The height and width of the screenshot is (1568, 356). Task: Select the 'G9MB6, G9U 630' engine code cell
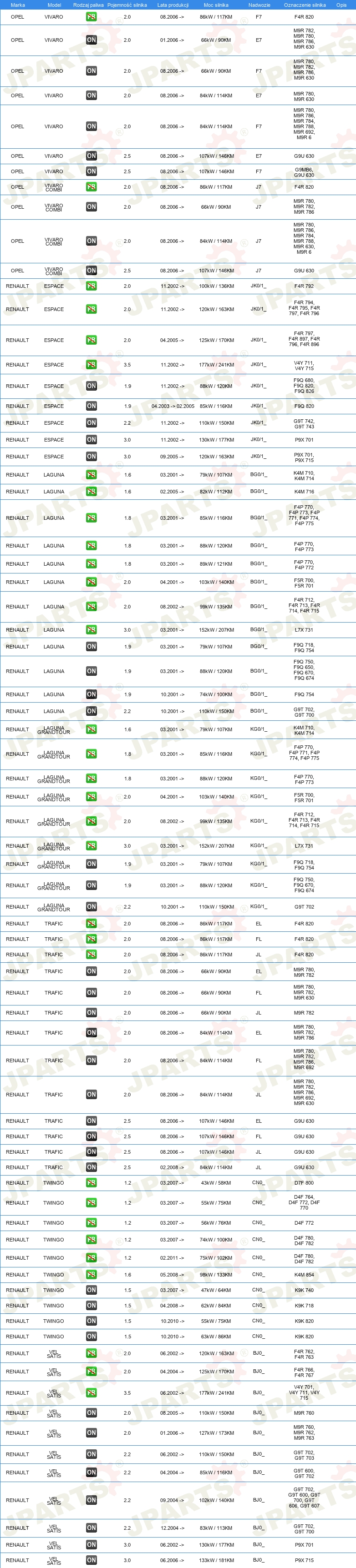[304, 172]
